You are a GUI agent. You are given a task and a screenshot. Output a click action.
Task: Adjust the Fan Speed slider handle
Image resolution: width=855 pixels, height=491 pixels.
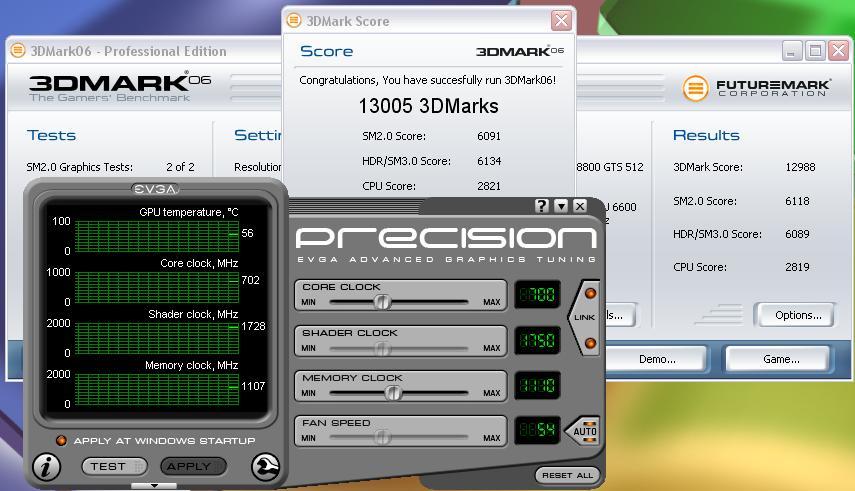point(383,438)
